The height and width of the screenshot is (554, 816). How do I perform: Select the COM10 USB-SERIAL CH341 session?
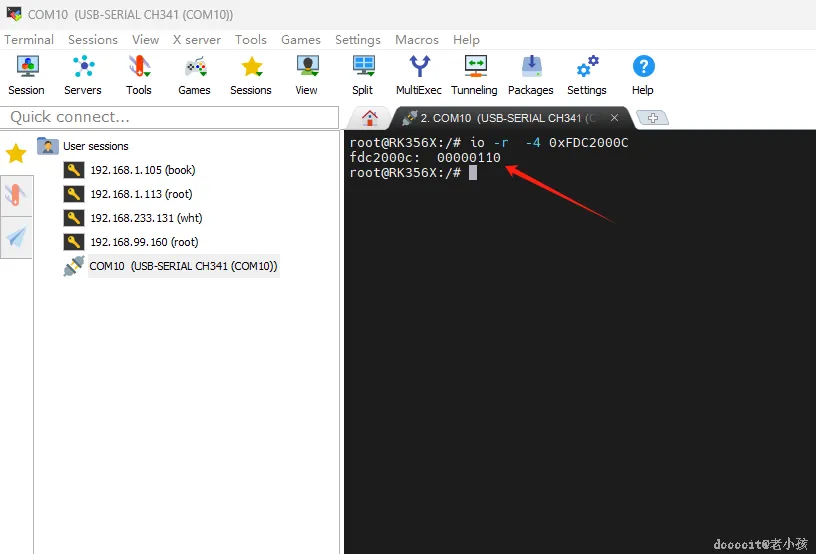coord(183,266)
